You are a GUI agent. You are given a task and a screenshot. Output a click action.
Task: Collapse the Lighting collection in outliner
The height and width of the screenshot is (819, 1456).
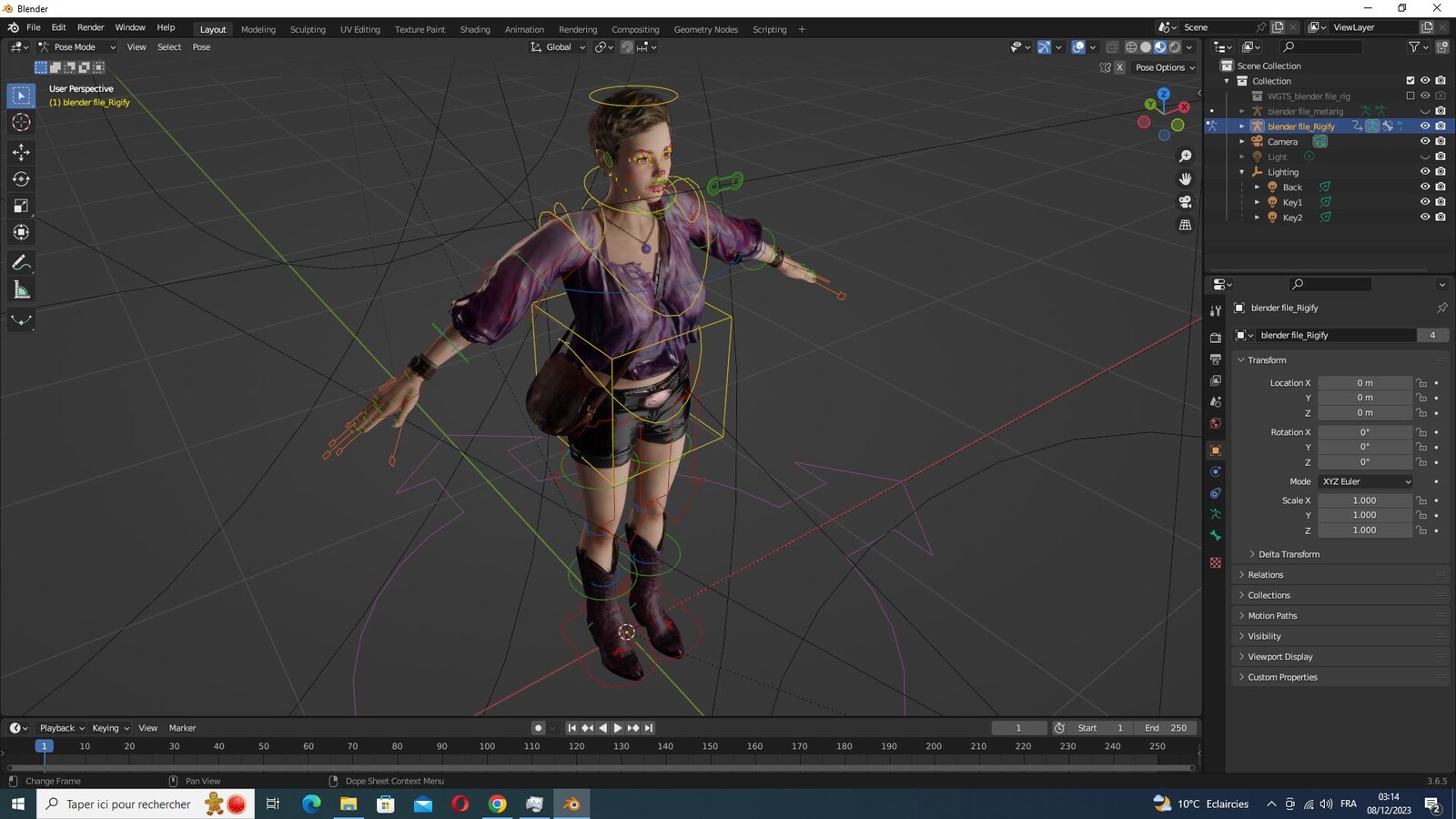[1242, 172]
